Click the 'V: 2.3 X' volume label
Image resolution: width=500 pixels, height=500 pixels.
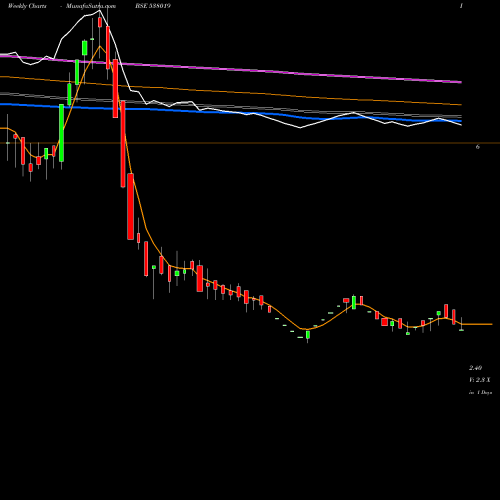tap(480, 380)
